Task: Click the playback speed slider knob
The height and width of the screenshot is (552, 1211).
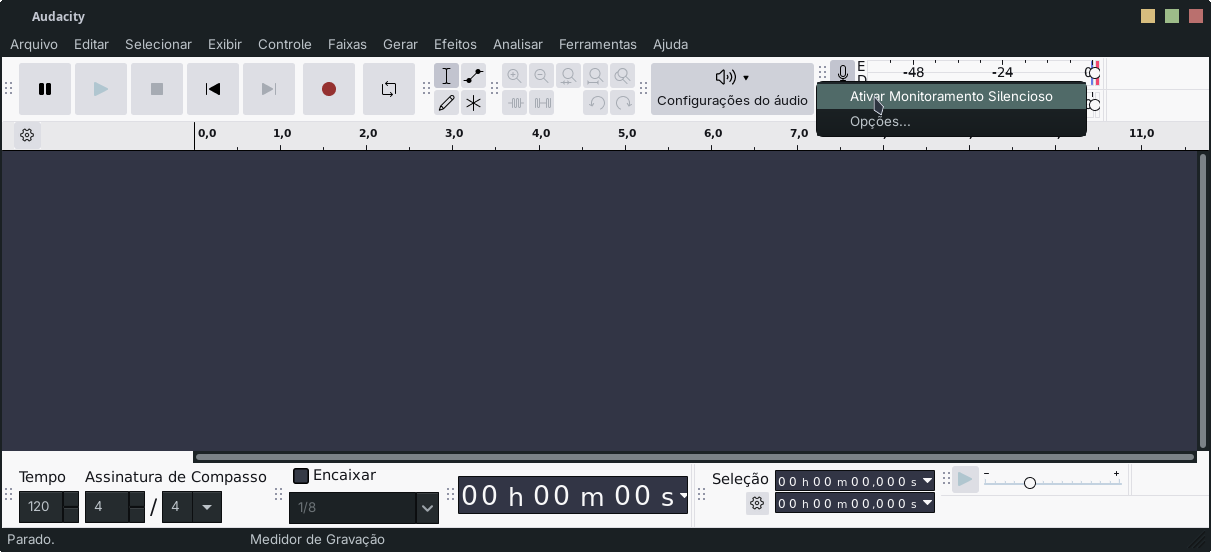Action: click(1029, 483)
